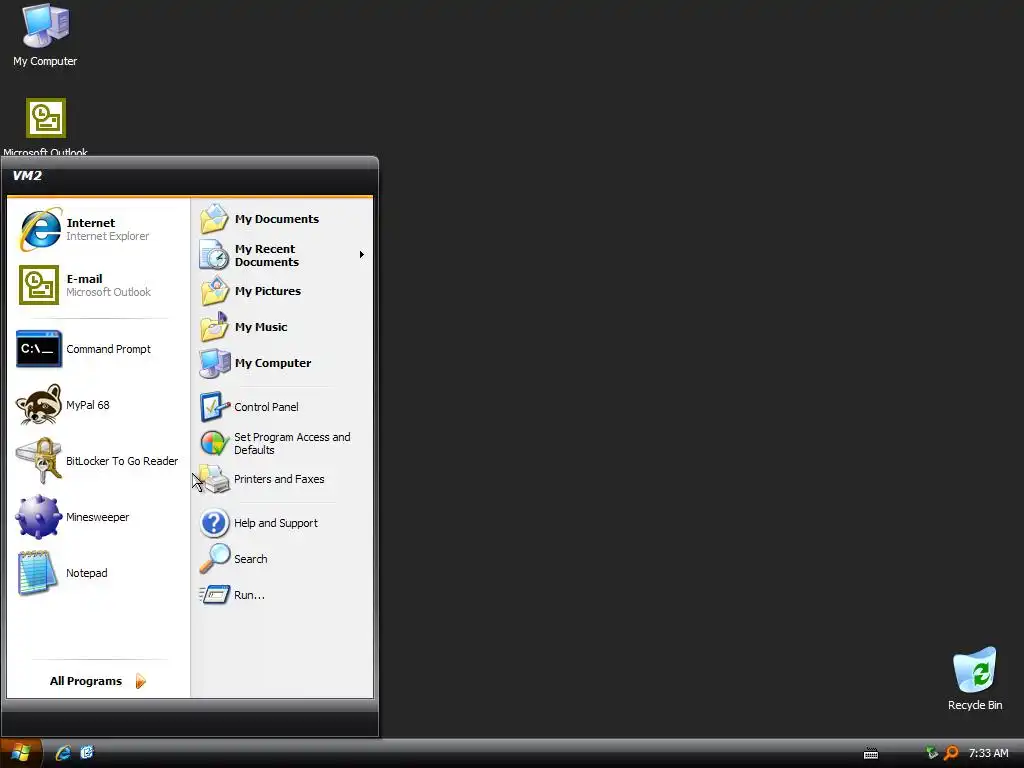Expand the My Recent Documents submenu

point(282,255)
